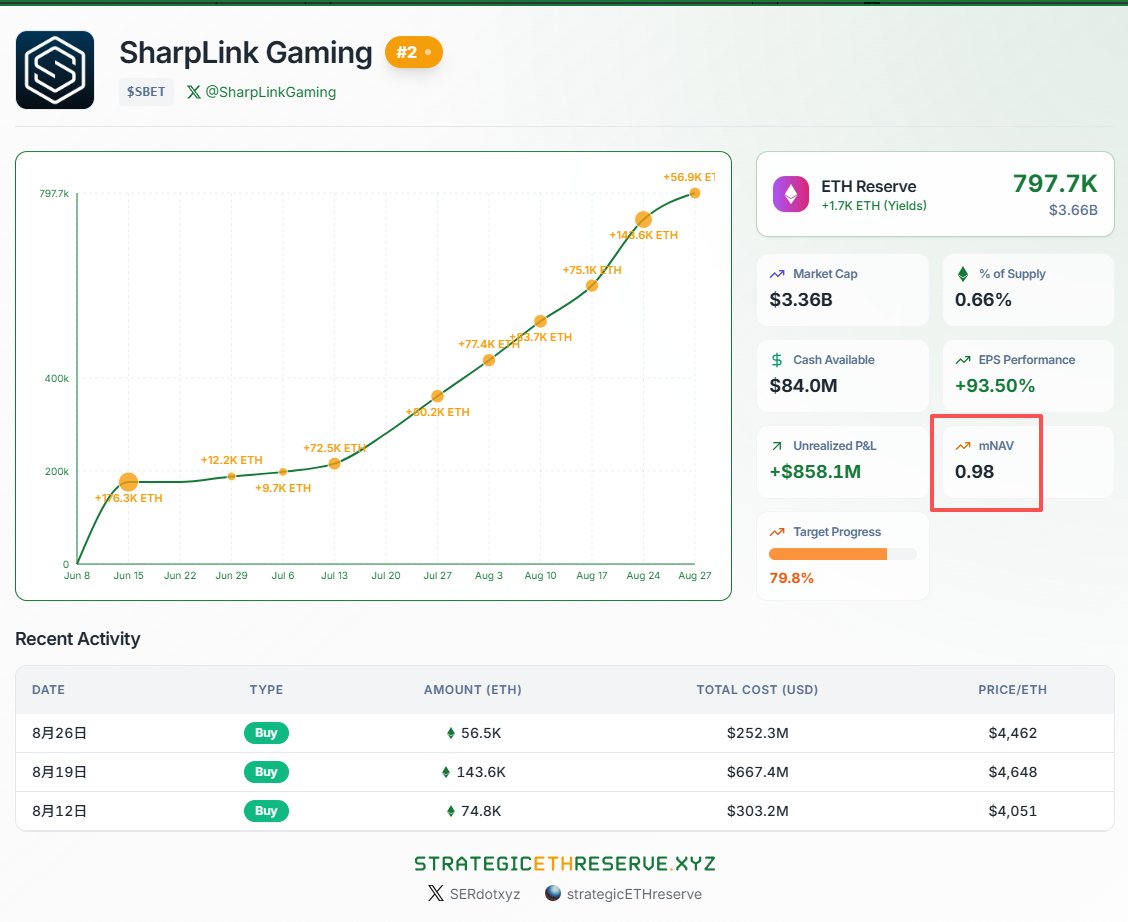Click the Recent Activity heading

coord(78,639)
